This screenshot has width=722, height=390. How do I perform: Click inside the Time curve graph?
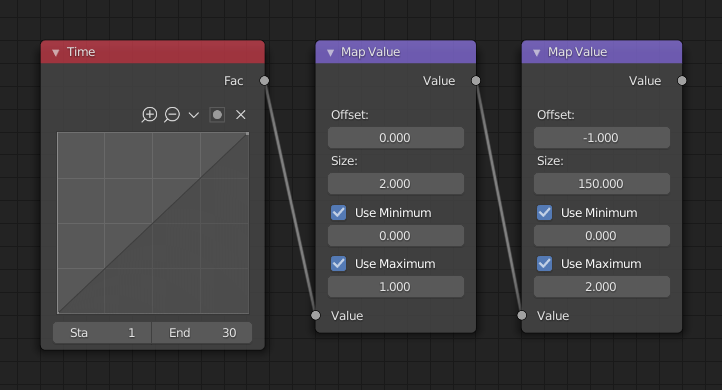point(153,223)
